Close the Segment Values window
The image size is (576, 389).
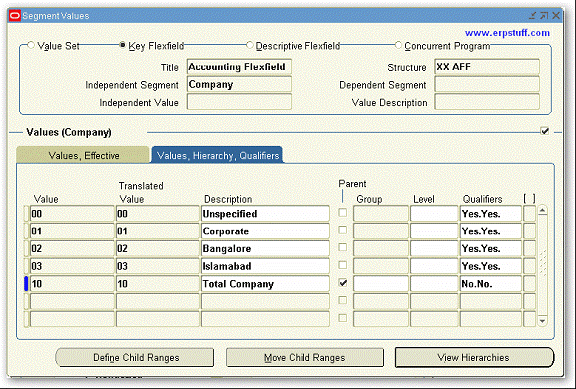click(556, 15)
